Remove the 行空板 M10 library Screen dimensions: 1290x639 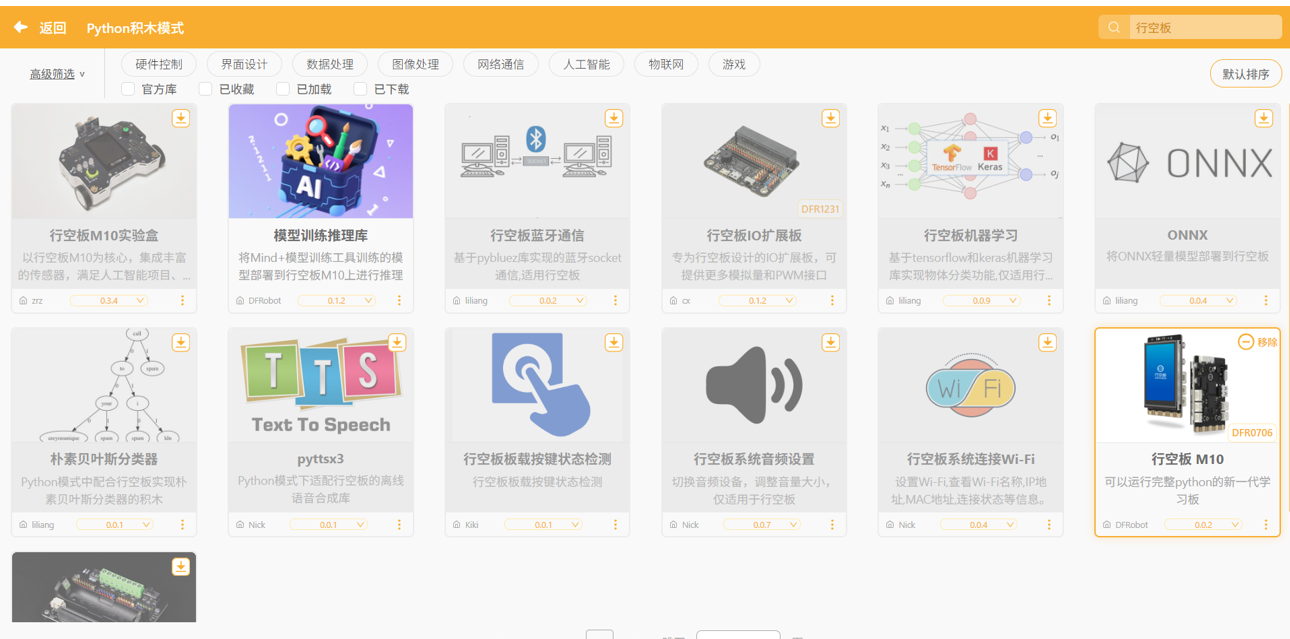[x=1257, y=342]
